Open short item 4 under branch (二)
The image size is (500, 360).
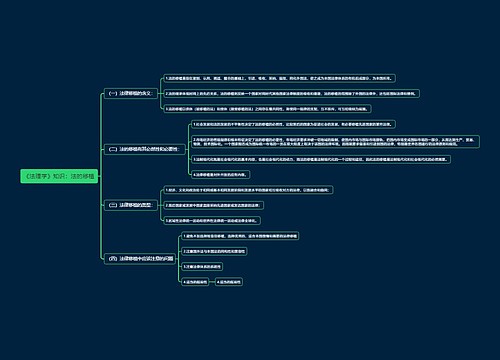pos(220,174)
